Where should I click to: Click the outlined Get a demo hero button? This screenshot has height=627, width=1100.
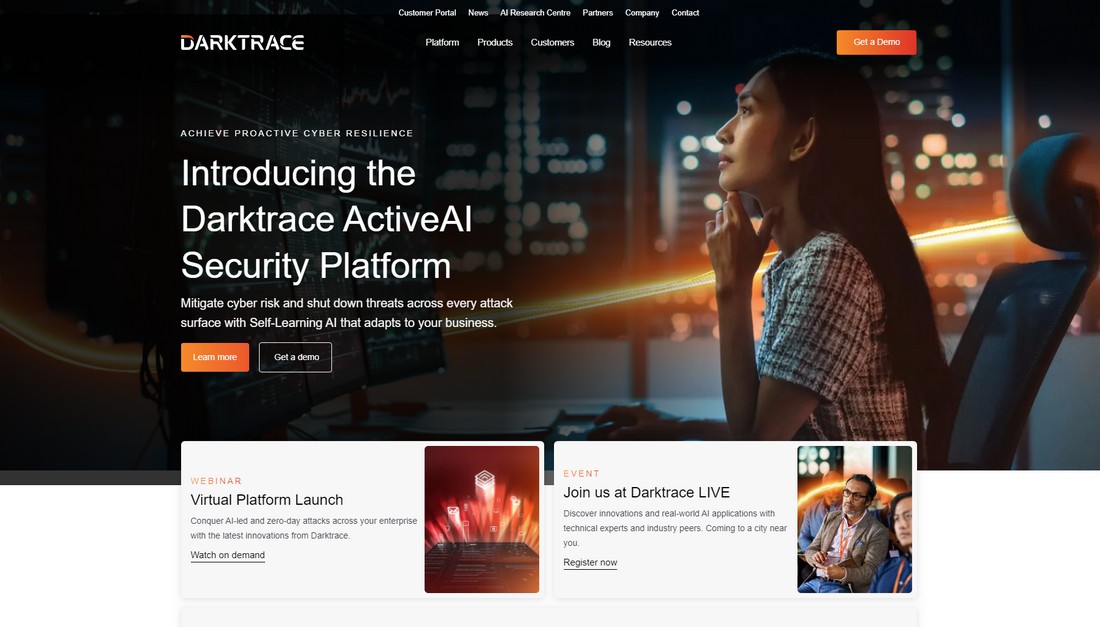tap(295, 357)
